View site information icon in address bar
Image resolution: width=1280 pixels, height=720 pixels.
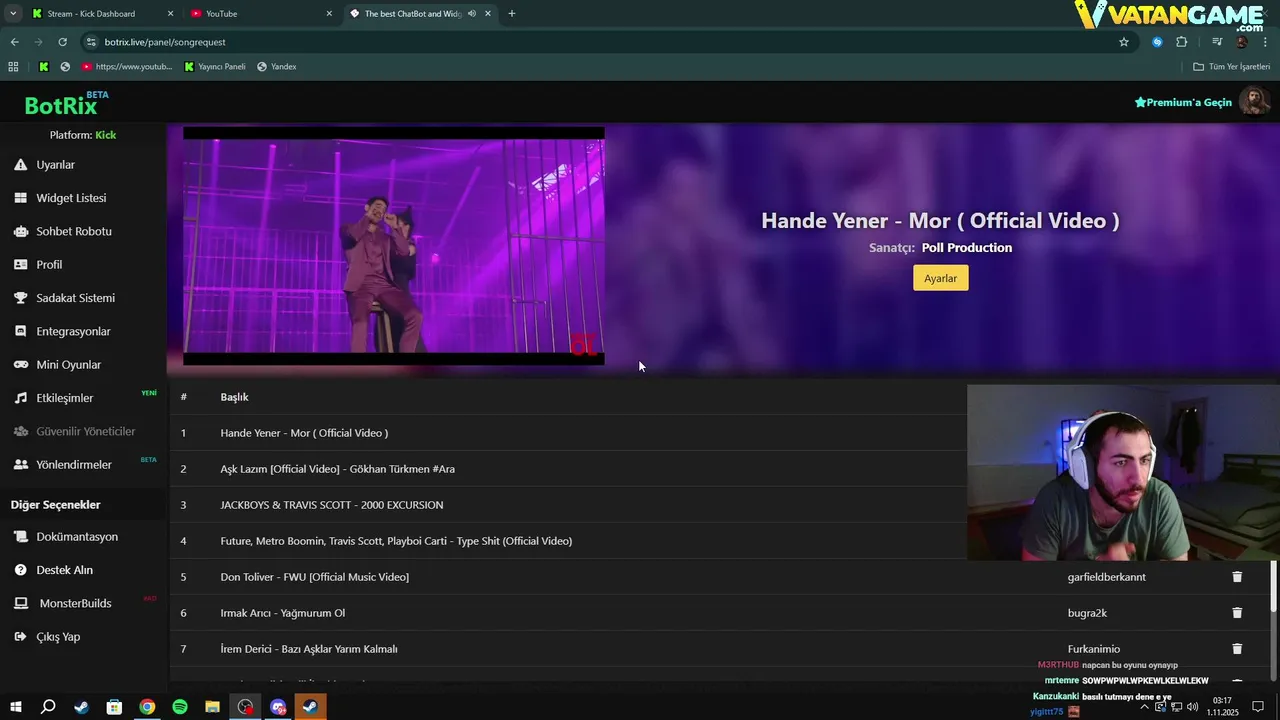click(91, 42)
